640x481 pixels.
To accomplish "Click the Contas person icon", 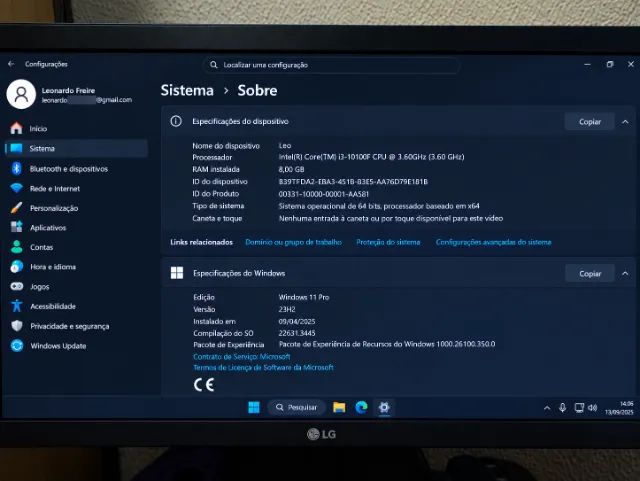I will (x=17, y=247).
